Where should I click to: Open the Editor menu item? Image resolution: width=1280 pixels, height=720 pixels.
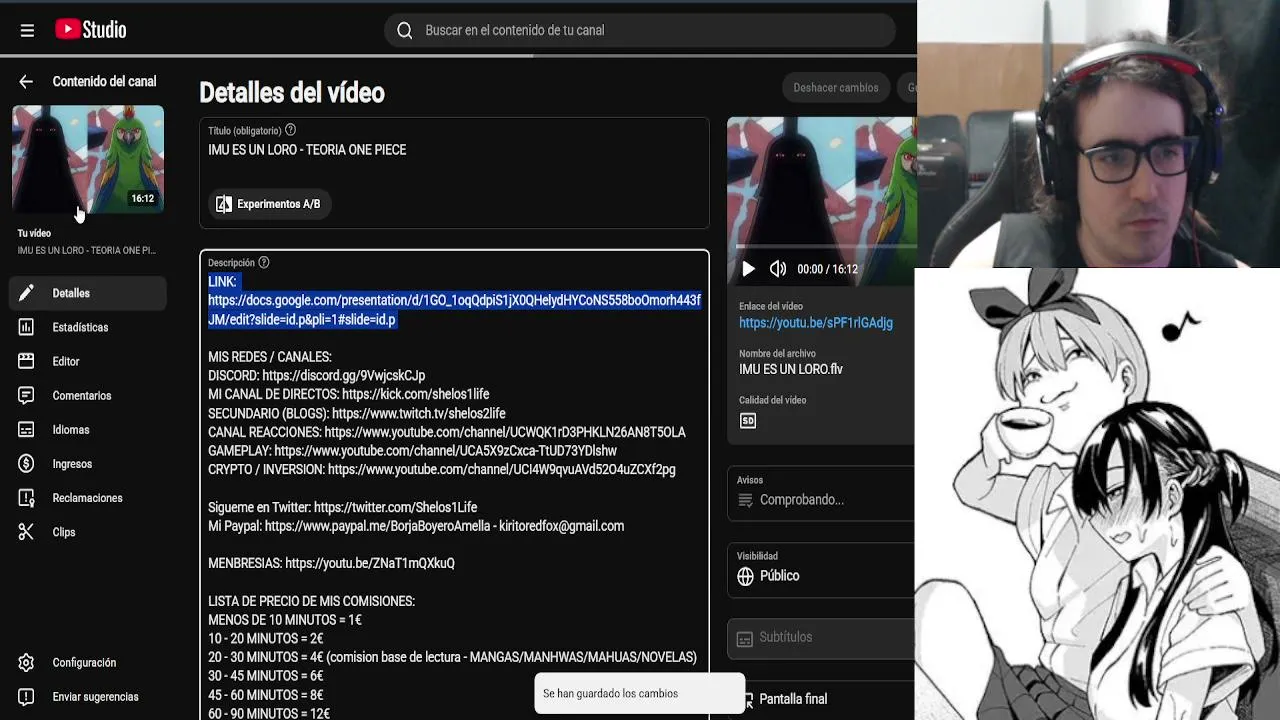88,361
